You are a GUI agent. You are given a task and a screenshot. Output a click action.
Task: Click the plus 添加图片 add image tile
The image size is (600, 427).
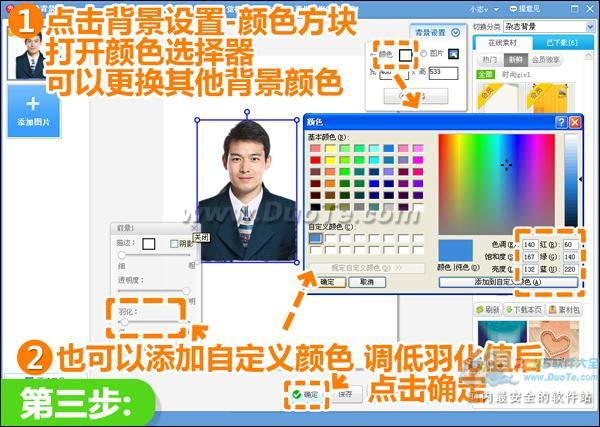[x=34, y=111]
